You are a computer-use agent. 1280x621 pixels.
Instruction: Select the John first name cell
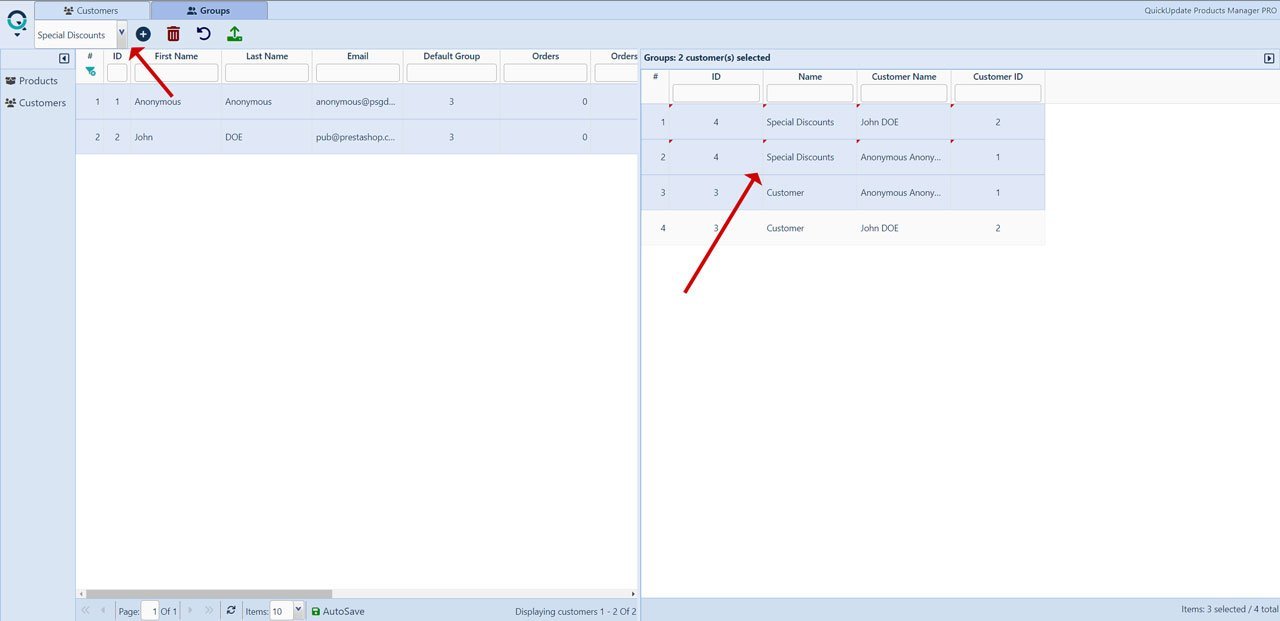coord(176,137)
